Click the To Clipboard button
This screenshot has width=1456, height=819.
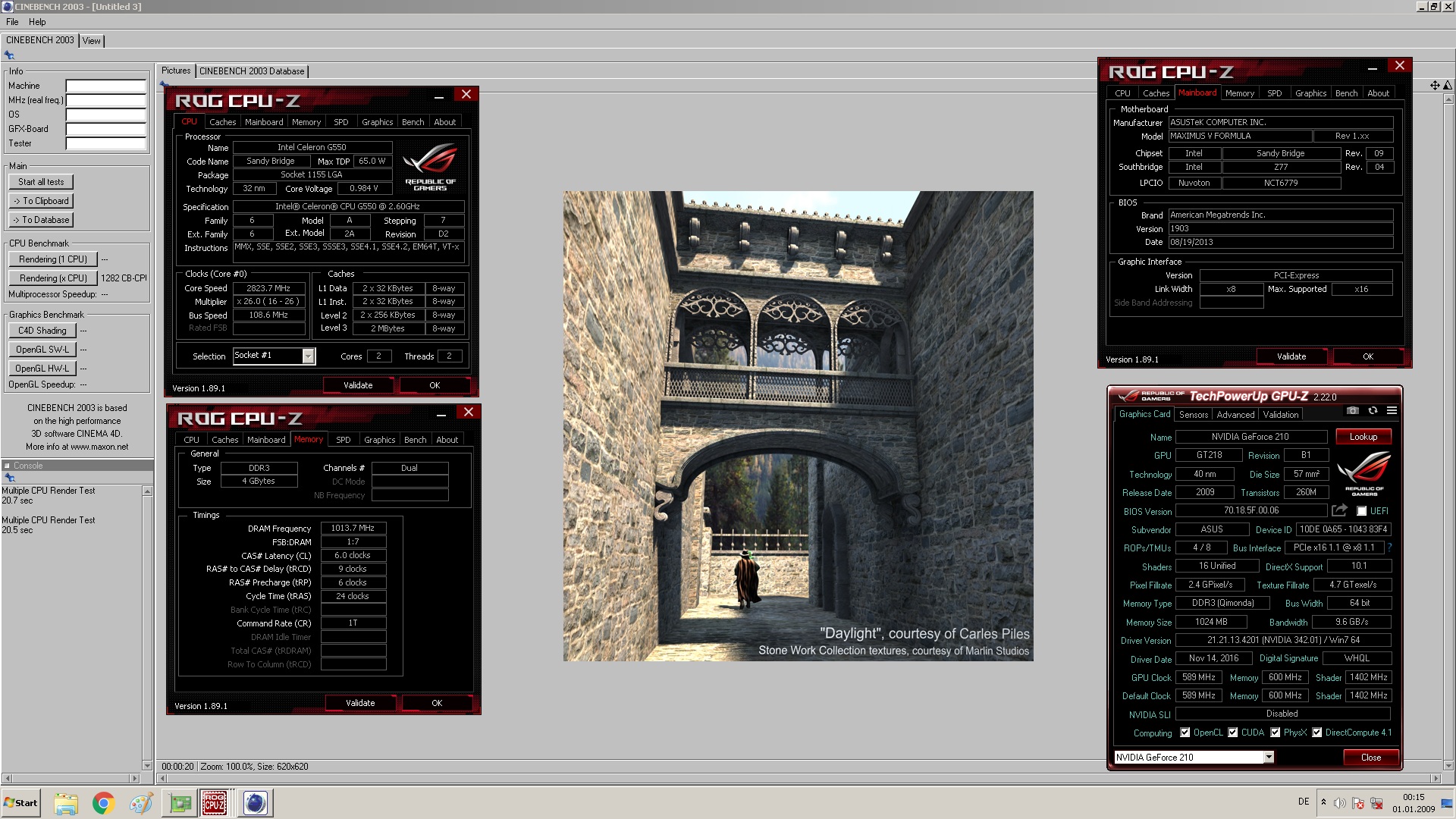click(41, 201)
